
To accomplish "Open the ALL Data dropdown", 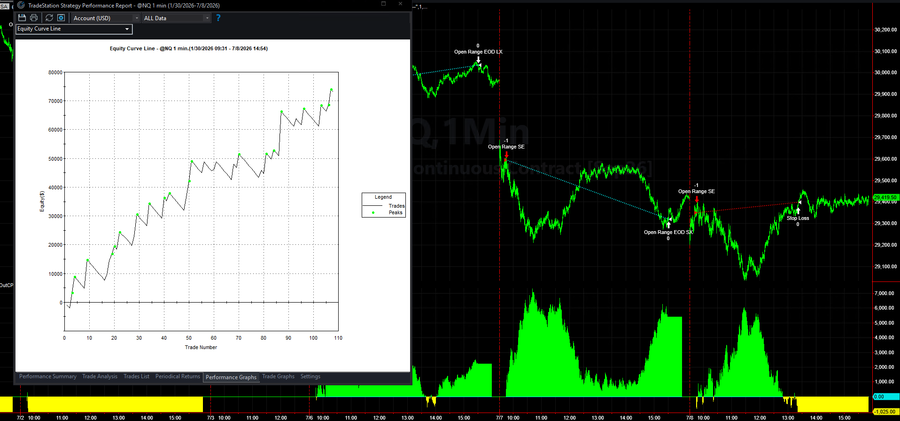I will (x=176, y=18).
